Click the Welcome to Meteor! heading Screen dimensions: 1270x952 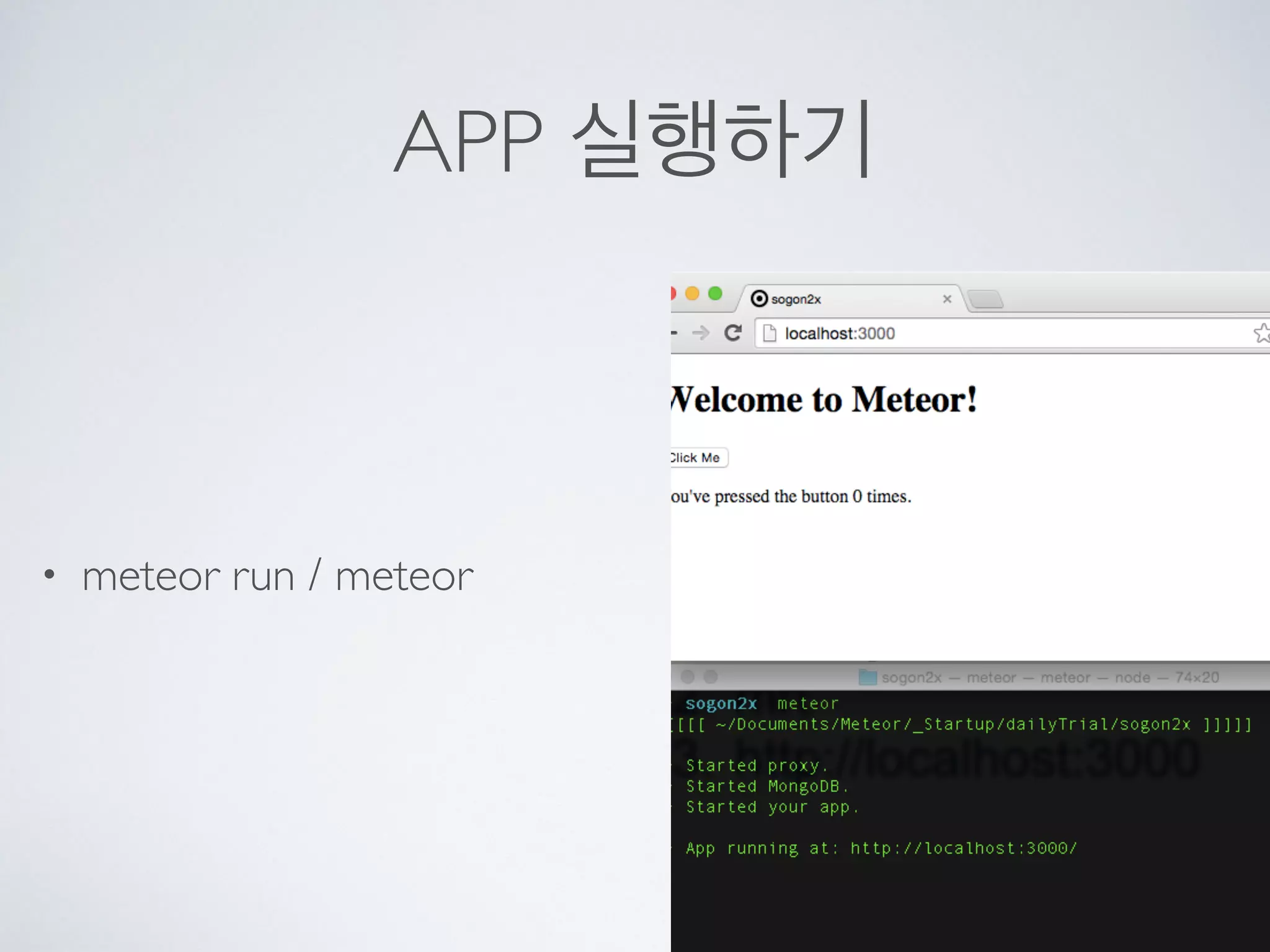pos(824,399)
